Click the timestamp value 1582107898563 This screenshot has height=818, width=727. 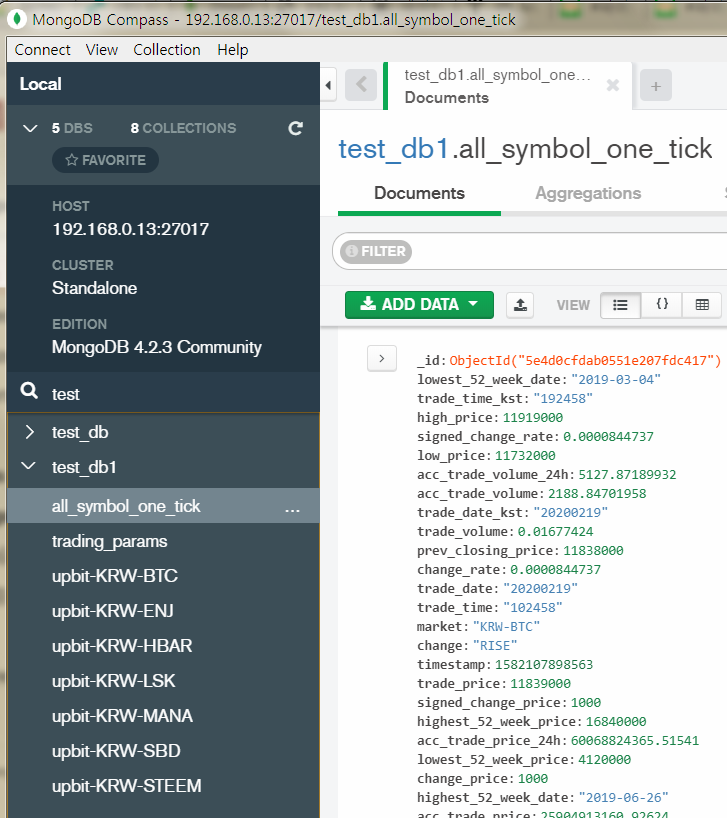[x=544, y=665]
